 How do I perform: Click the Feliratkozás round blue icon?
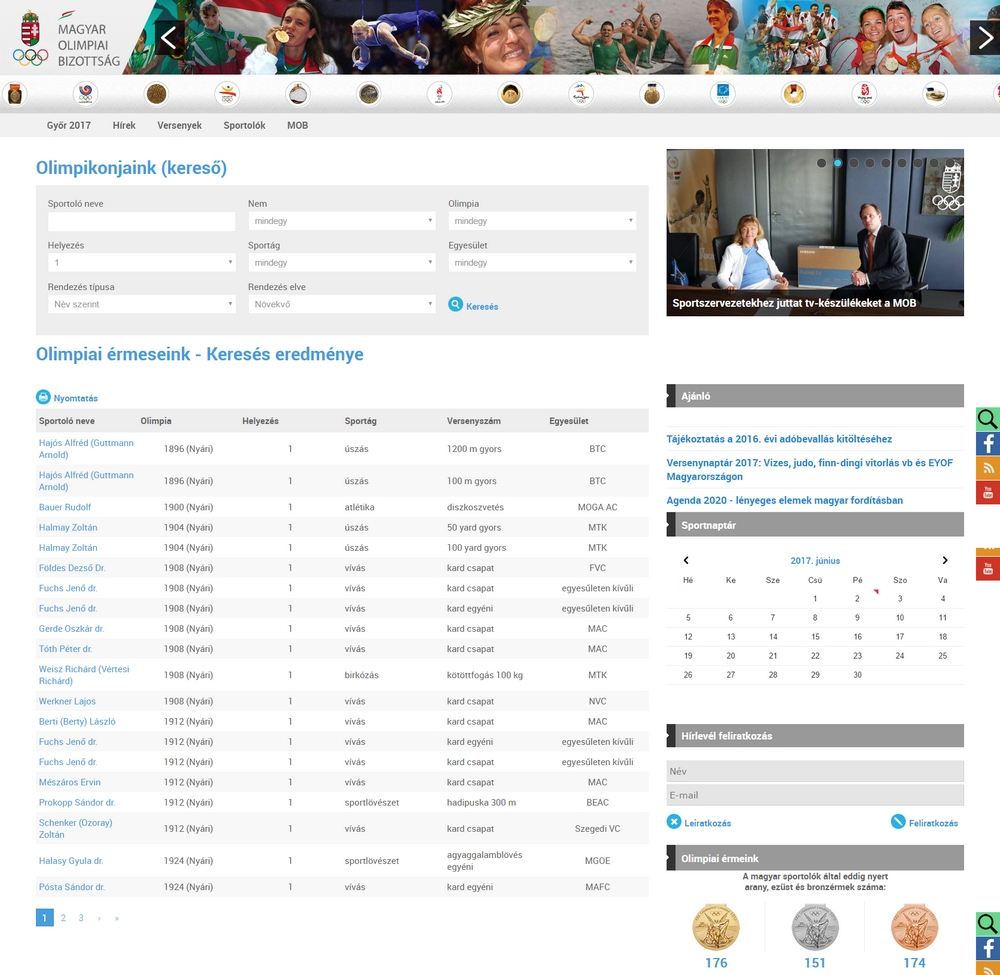pyautogui.click(x=898, y=821)
